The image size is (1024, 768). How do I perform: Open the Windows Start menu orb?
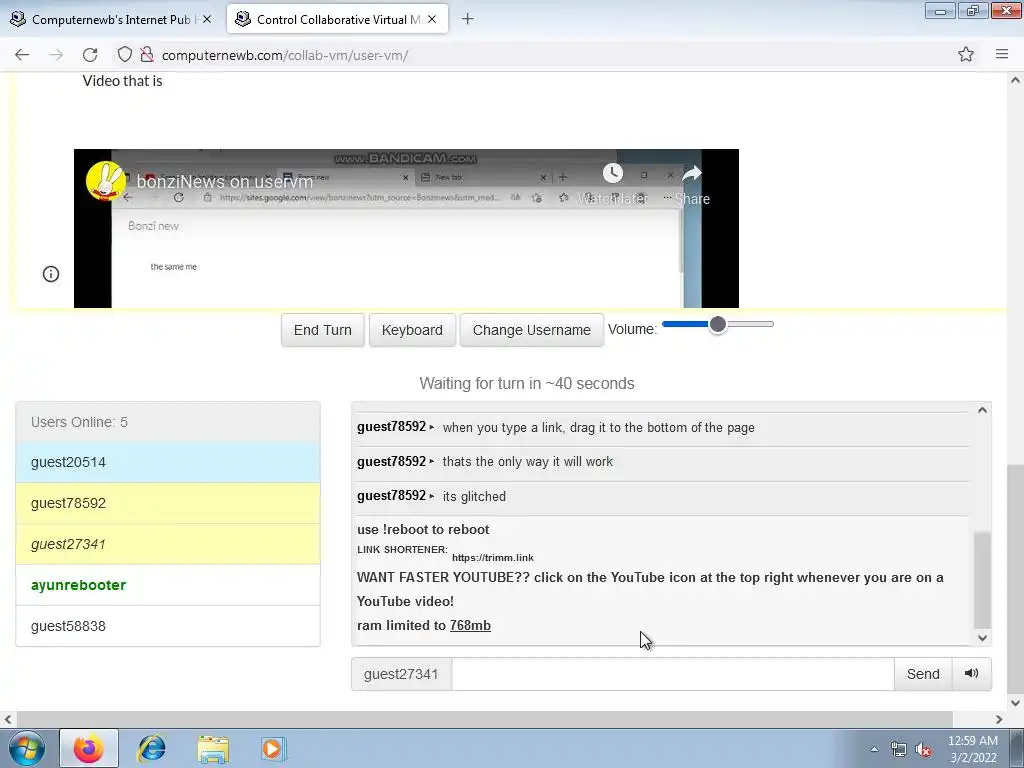tap(27, 748)
